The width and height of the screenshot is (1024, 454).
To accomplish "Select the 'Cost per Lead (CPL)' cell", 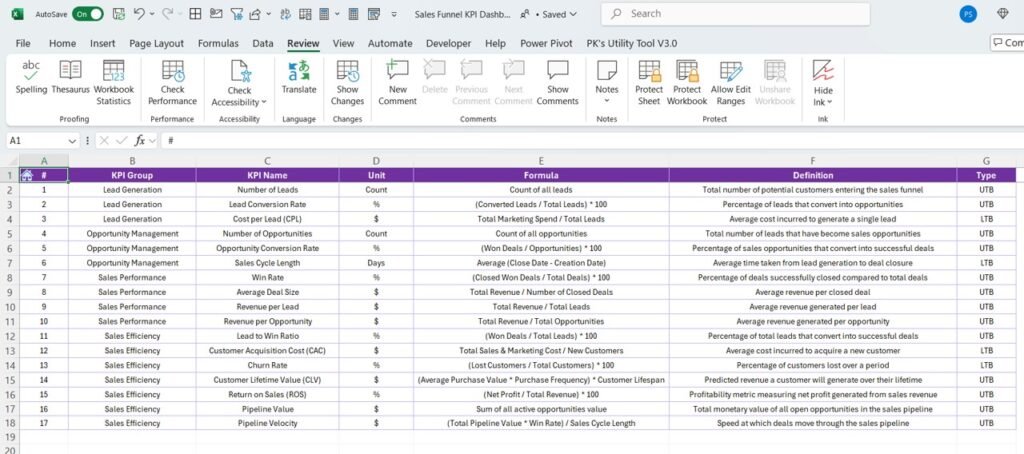I will click(x=267, y=219).
